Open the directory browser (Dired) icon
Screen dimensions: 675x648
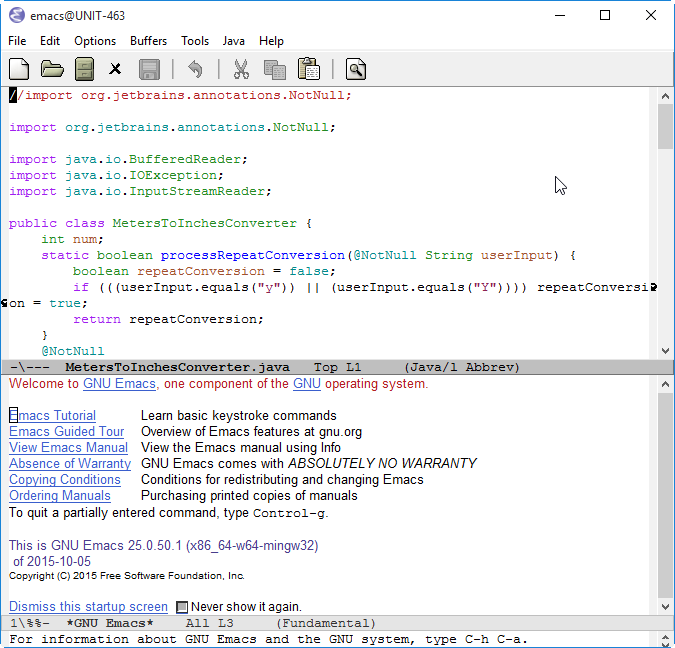point(85,69)
